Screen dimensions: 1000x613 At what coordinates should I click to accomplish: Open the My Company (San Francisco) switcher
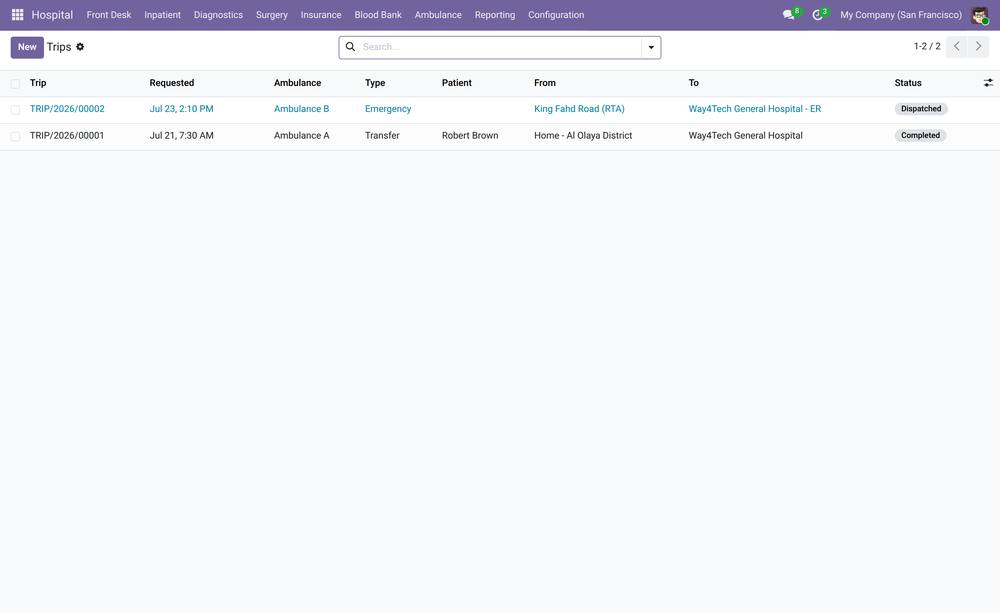click(901, 15)
